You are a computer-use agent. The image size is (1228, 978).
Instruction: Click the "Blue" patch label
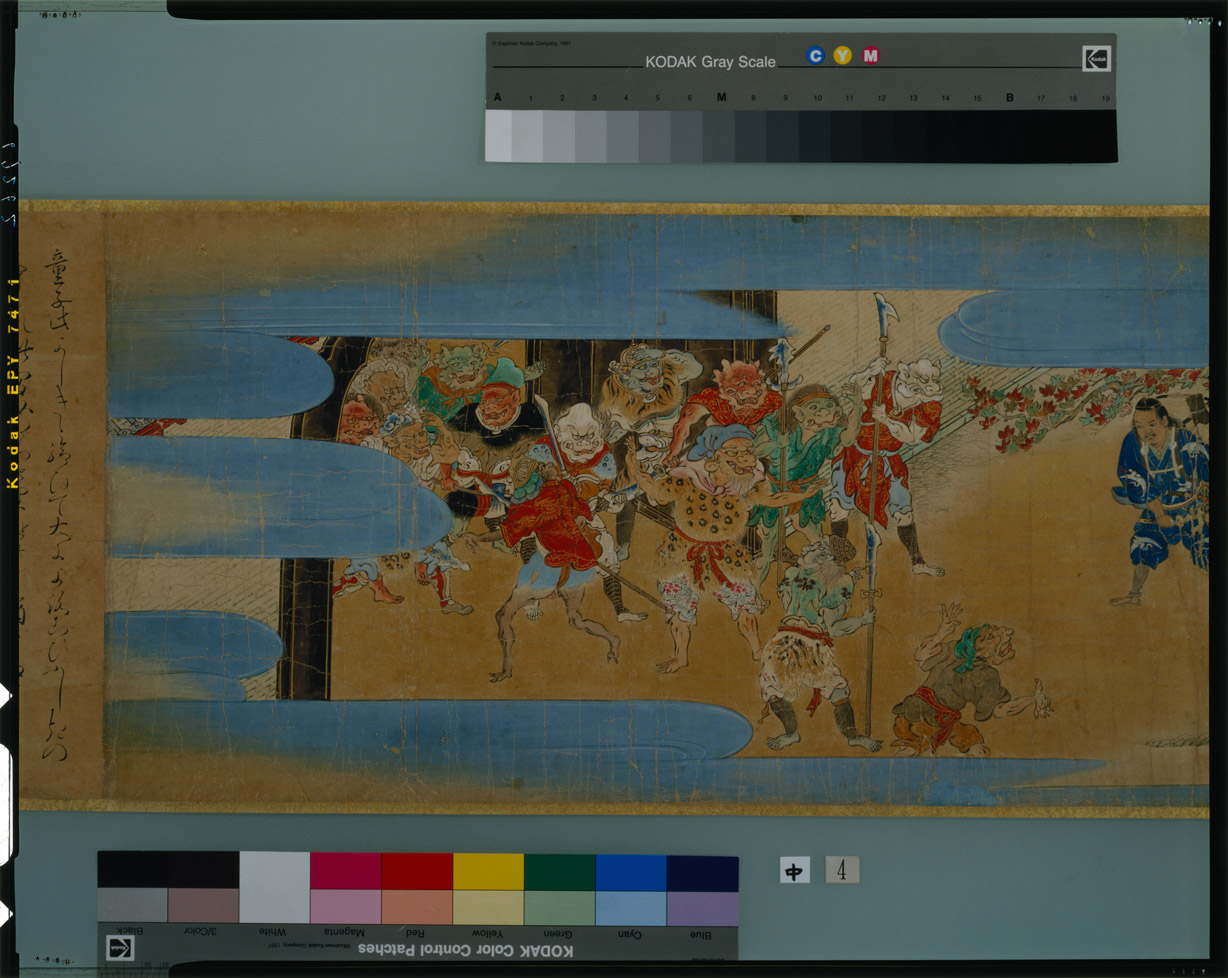(x=700, y=934)
